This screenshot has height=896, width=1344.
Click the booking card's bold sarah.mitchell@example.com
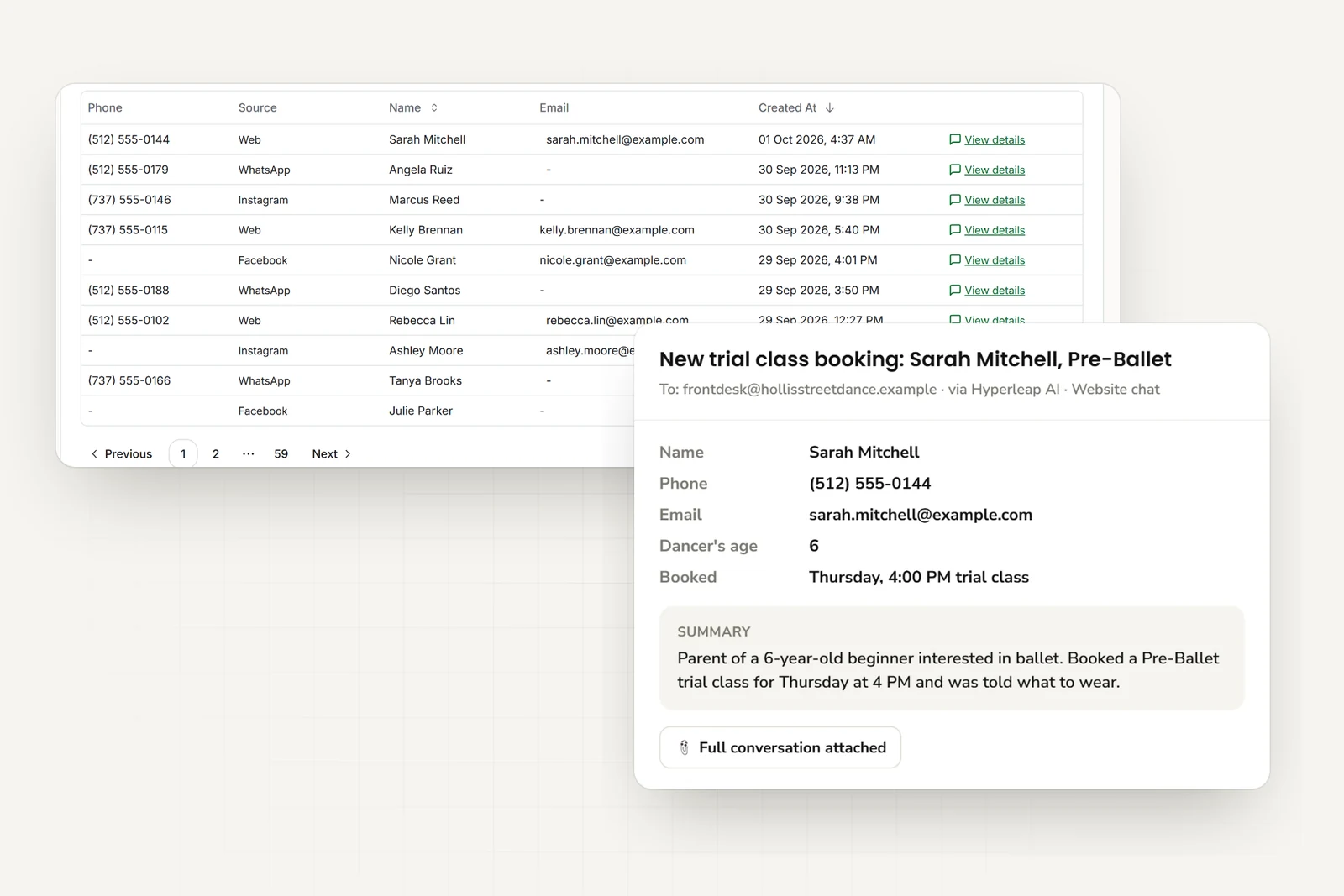(x=921, y=515)
